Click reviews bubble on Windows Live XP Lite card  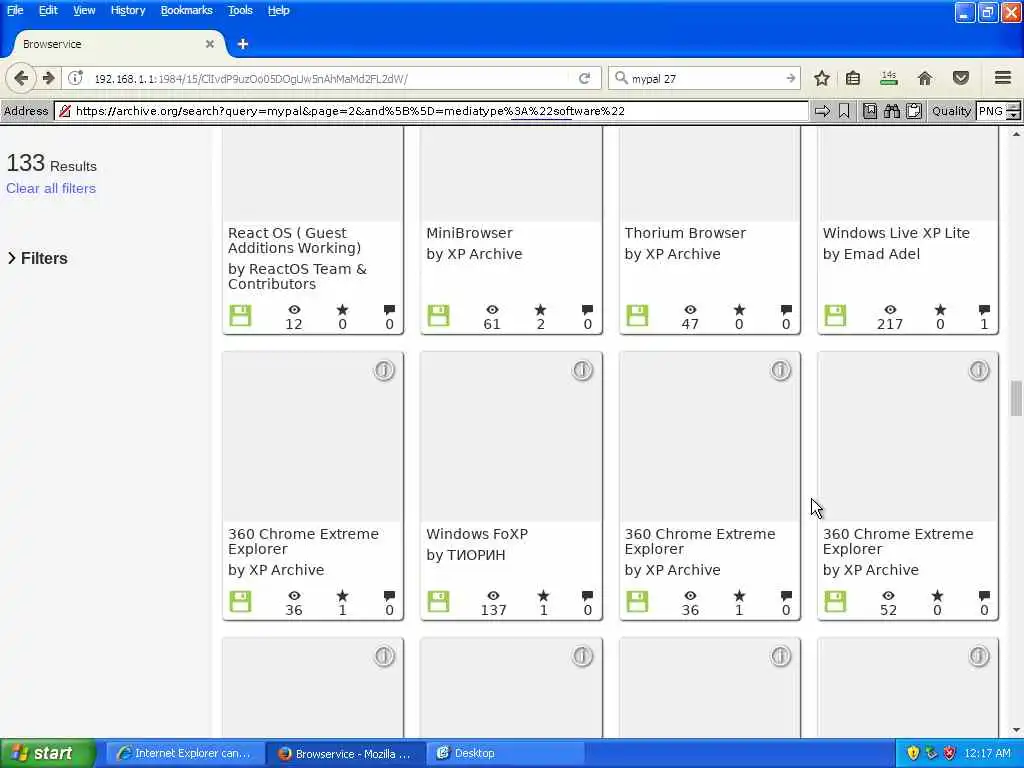tap(984, 310)
